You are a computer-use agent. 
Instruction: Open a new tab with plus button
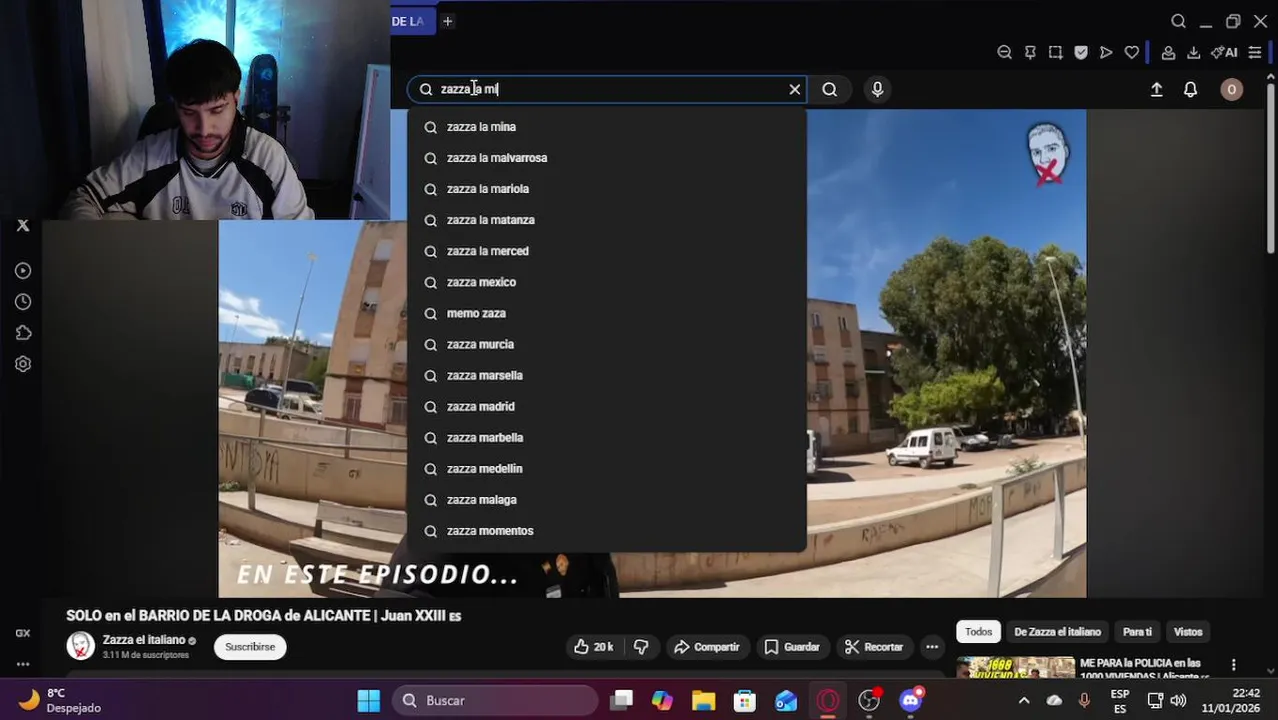coord(448,21)
